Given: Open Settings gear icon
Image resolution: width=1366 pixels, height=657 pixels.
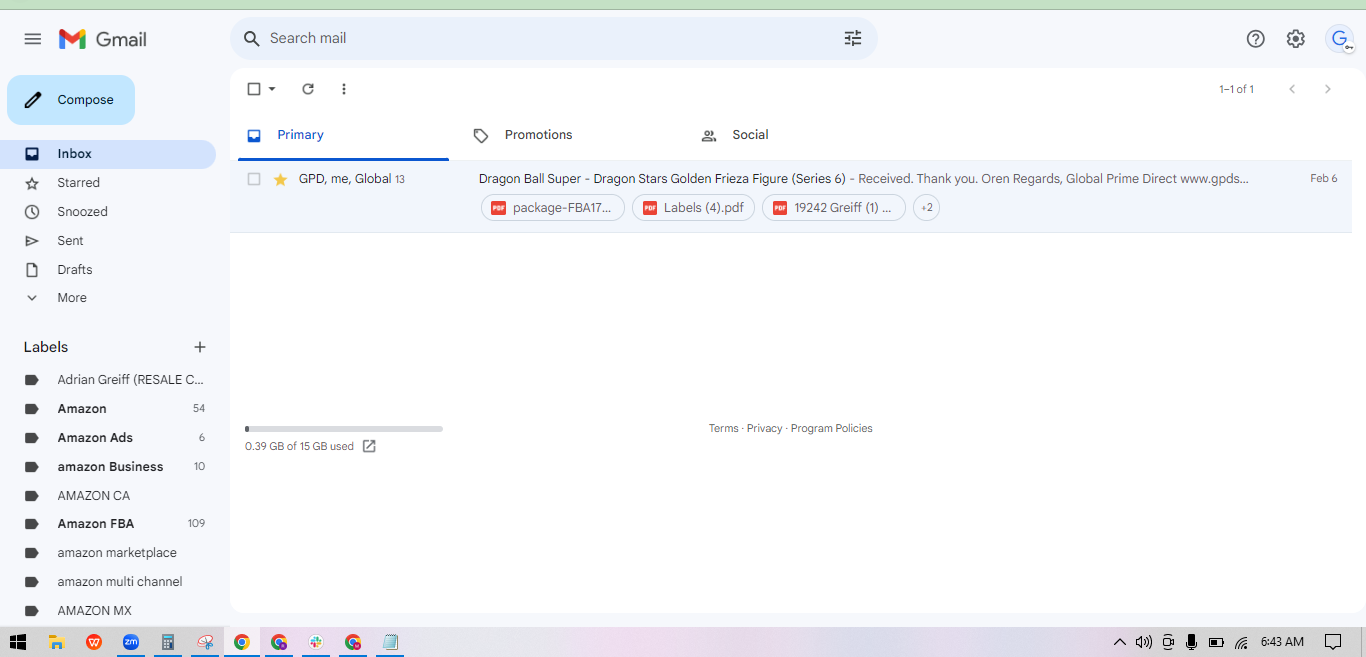Looking at the screenshot, I should tap(1296, 39).
